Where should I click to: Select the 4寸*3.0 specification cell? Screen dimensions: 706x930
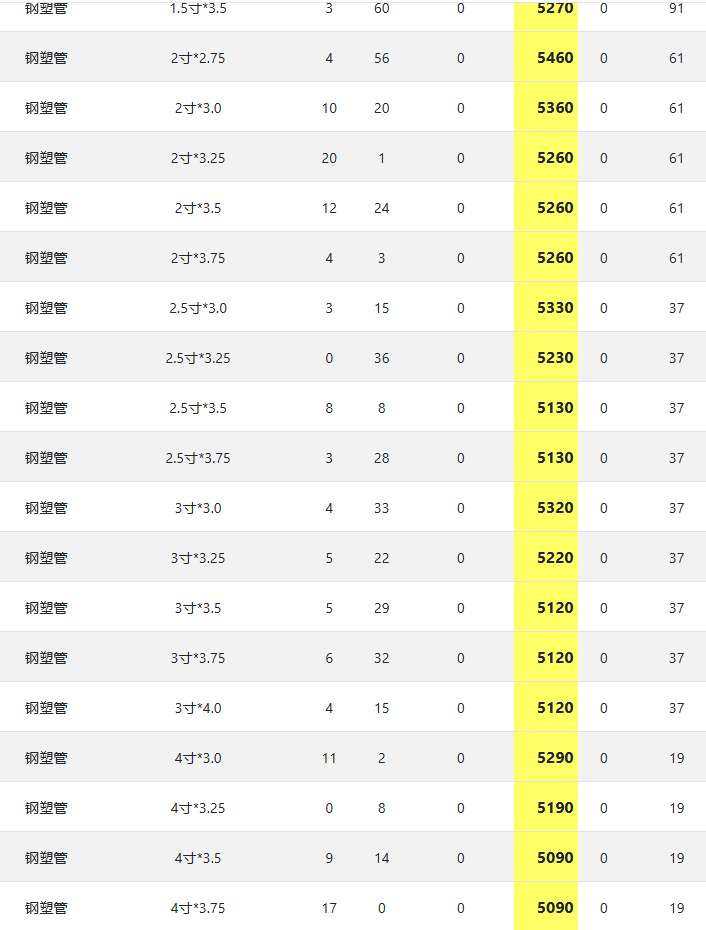198,758
